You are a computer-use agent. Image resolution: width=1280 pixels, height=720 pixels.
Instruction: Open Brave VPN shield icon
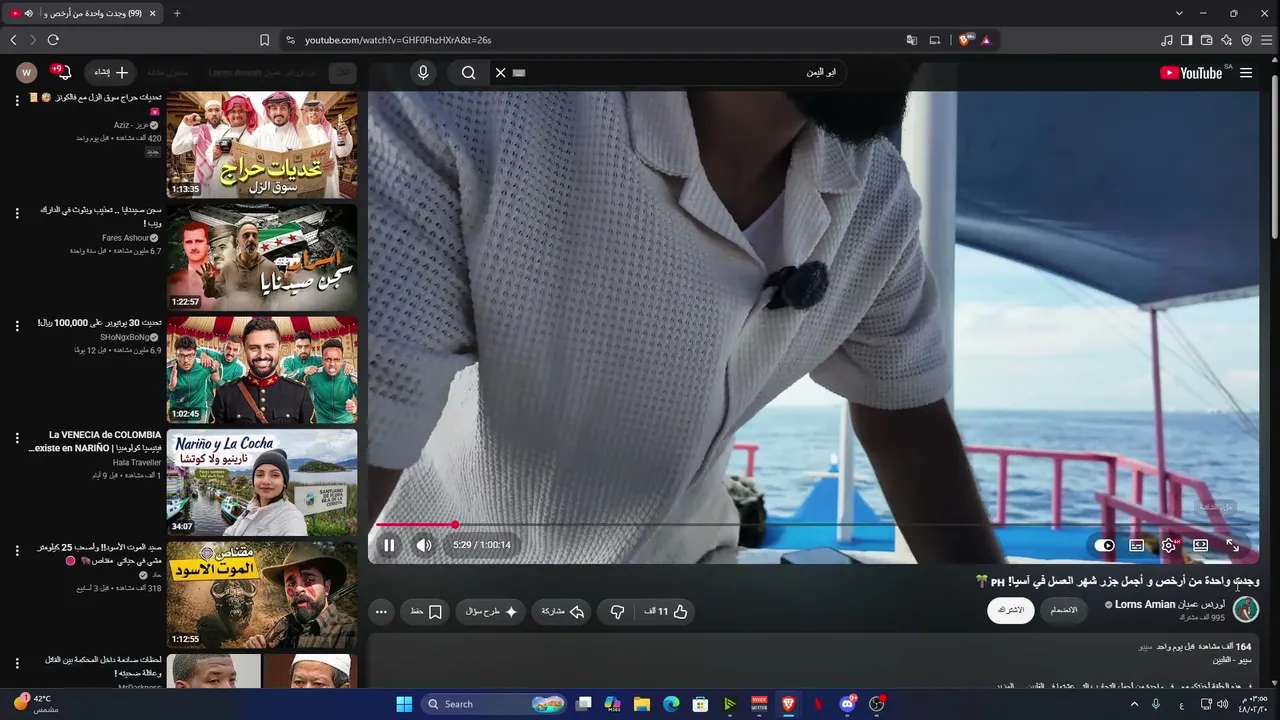(x=1247, y=40)
